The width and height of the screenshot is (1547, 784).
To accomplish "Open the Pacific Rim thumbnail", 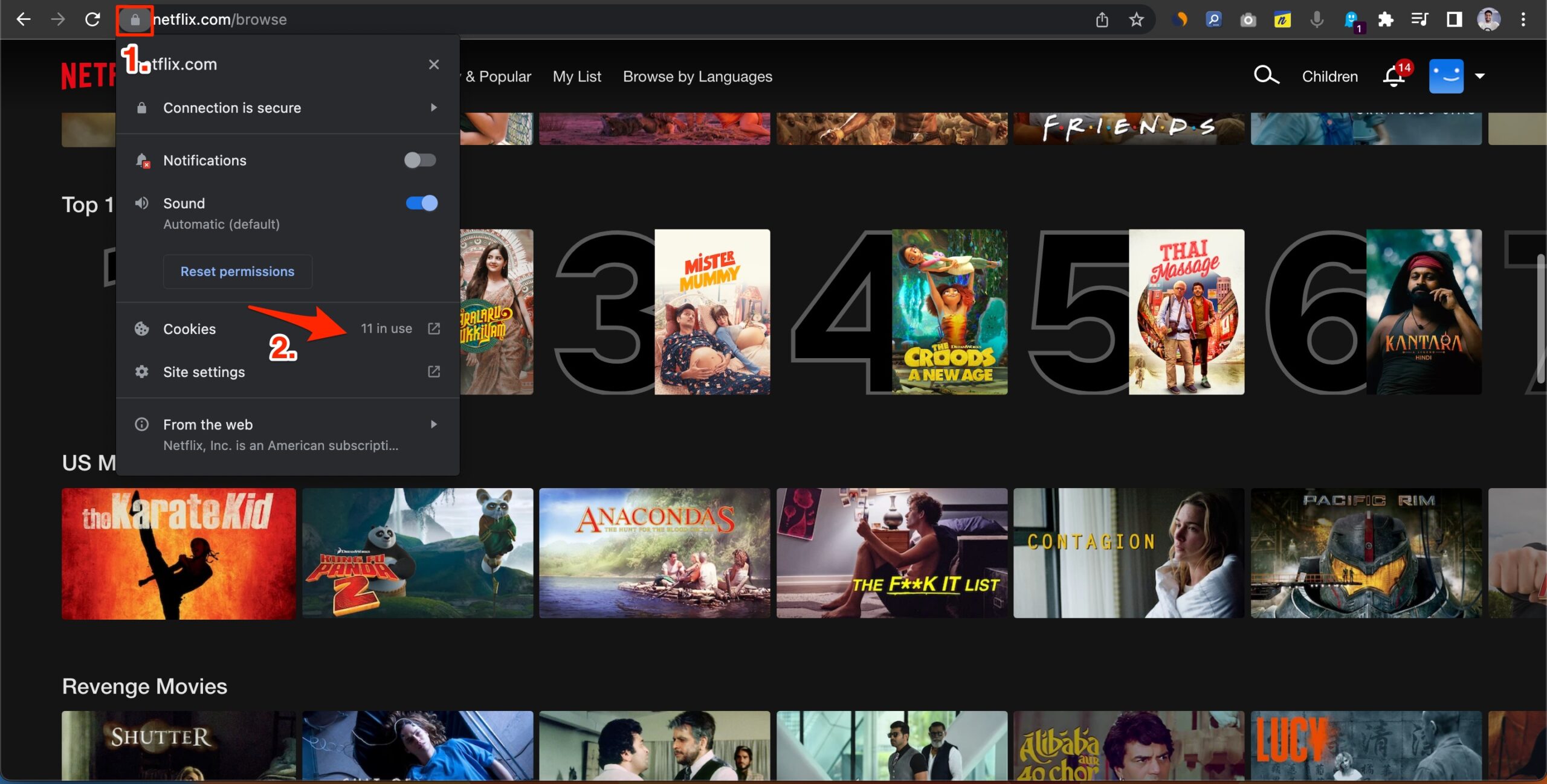I will [x=1366, y=553].
